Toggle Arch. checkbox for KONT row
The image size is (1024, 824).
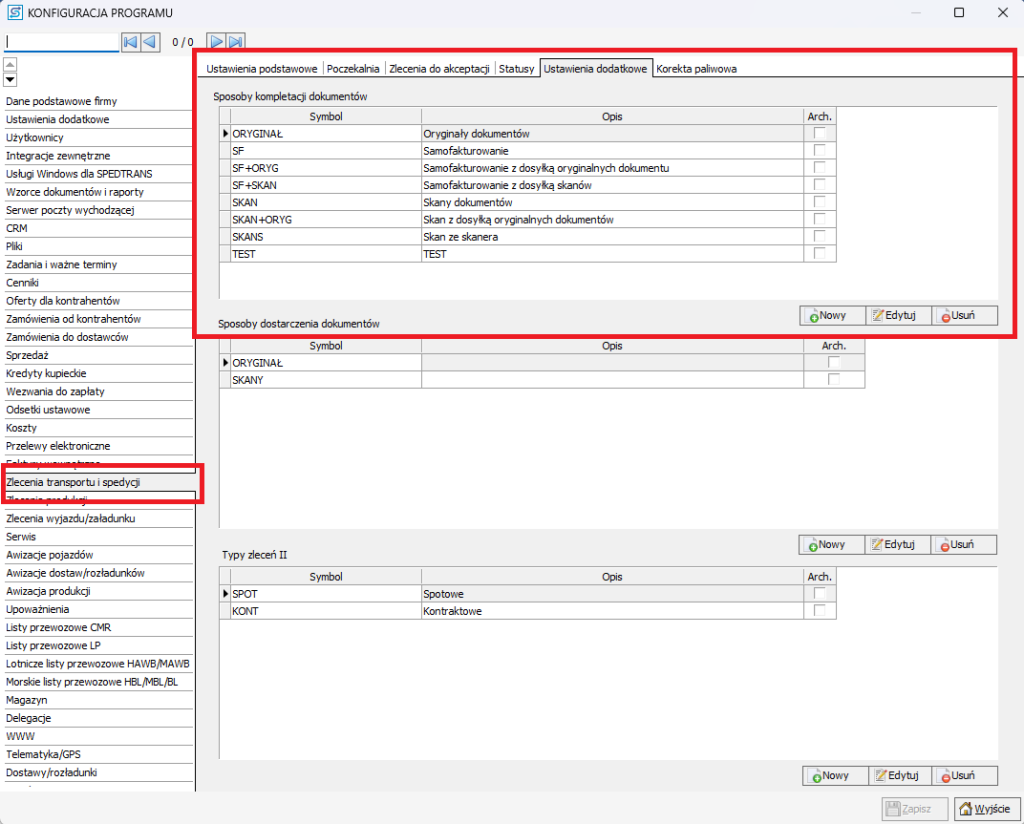820,610
